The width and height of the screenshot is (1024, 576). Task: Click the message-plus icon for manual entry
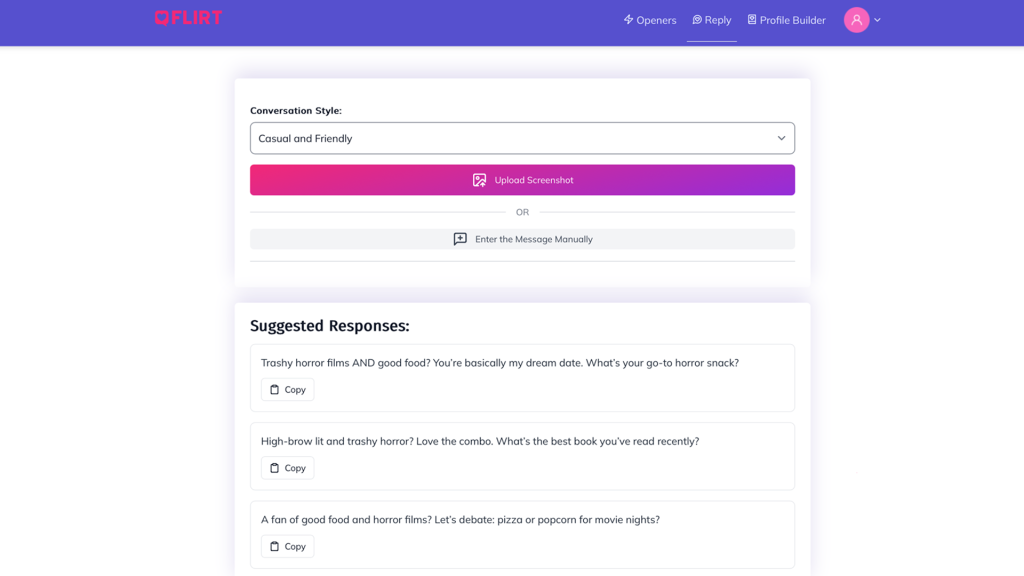coord(460,239)
